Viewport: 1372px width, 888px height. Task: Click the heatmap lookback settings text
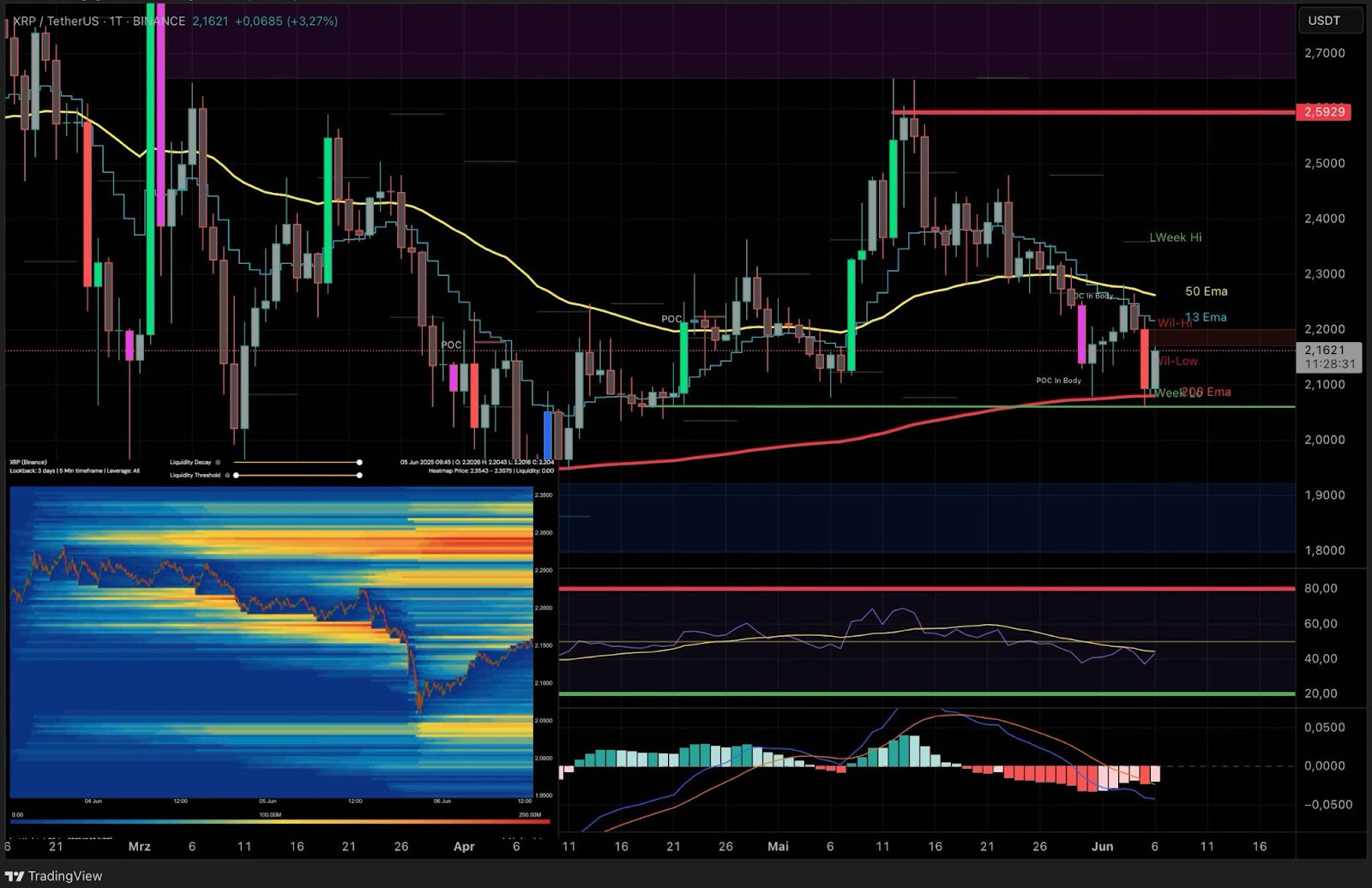click(x=75, y=471)
